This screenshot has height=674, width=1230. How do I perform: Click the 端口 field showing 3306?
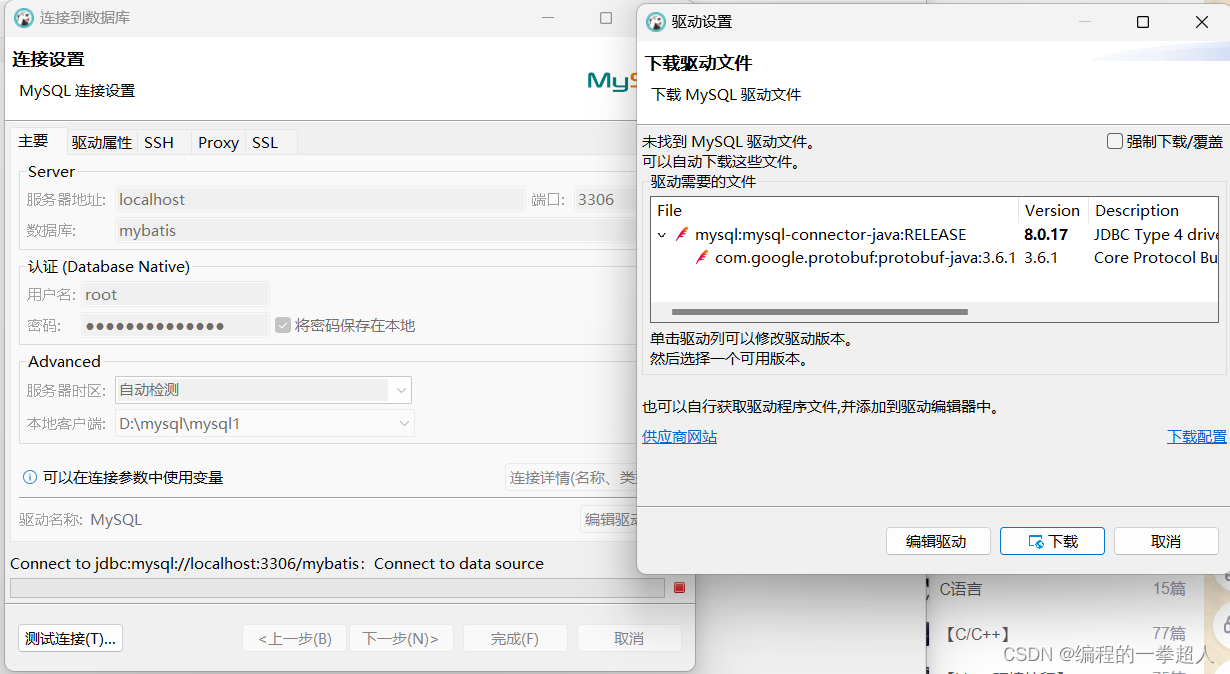[x=605, y=199]
